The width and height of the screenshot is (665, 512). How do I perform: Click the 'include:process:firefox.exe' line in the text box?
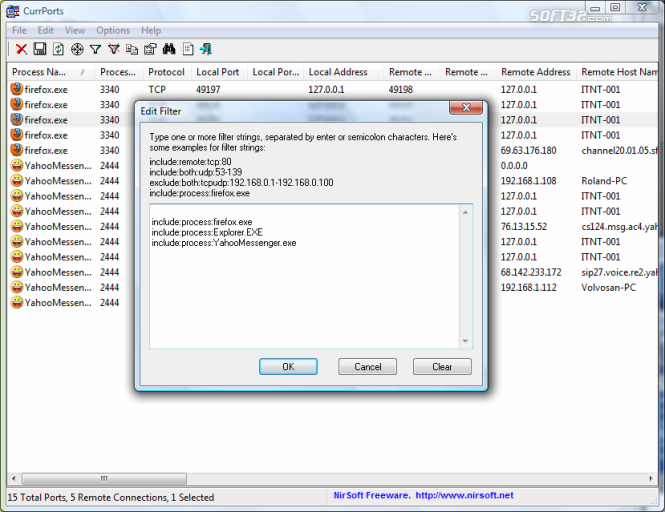[201, 222]
